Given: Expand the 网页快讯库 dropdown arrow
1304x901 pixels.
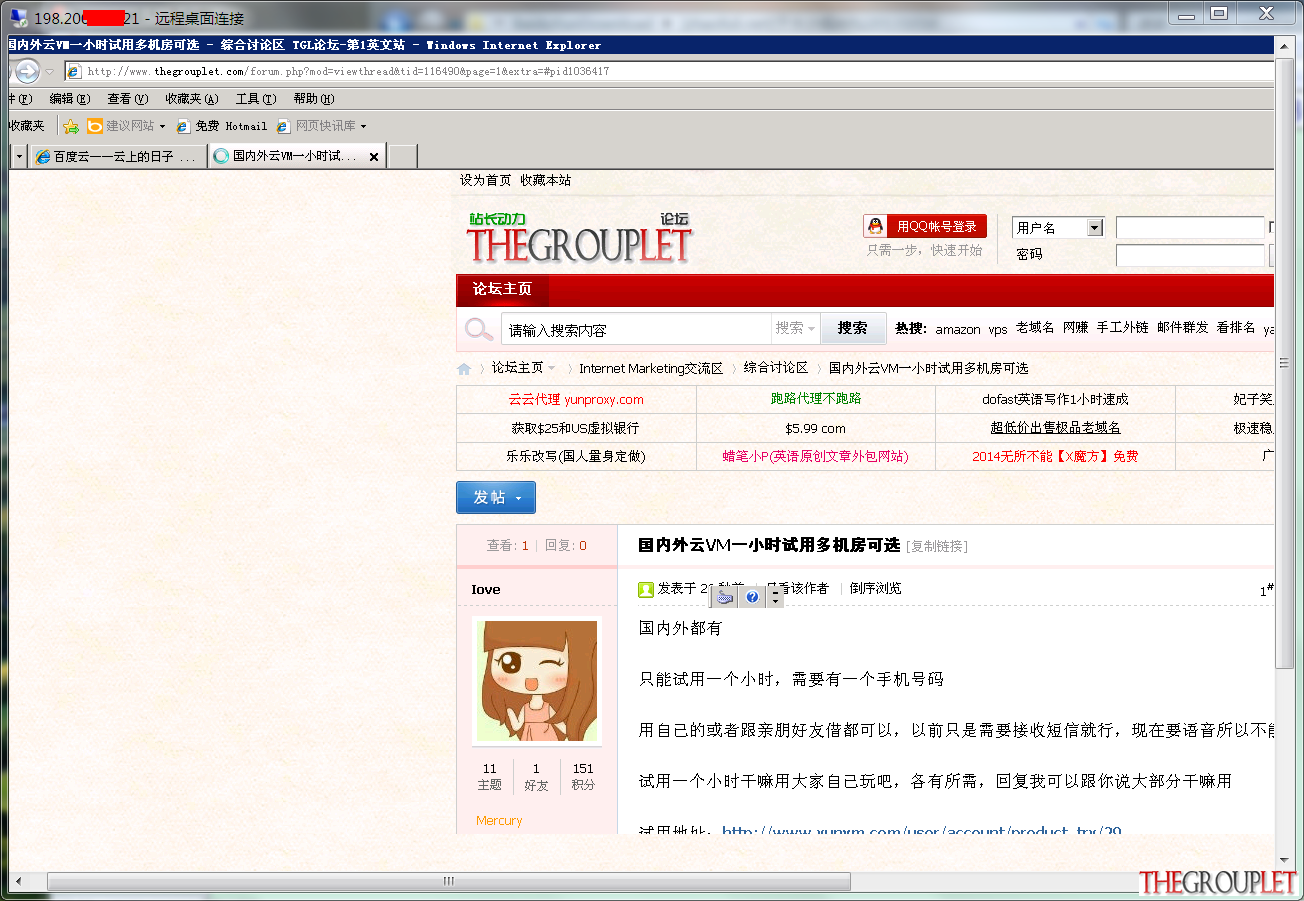Looking at the screenshot, I should pyautogui.click(x=363, y=127).
